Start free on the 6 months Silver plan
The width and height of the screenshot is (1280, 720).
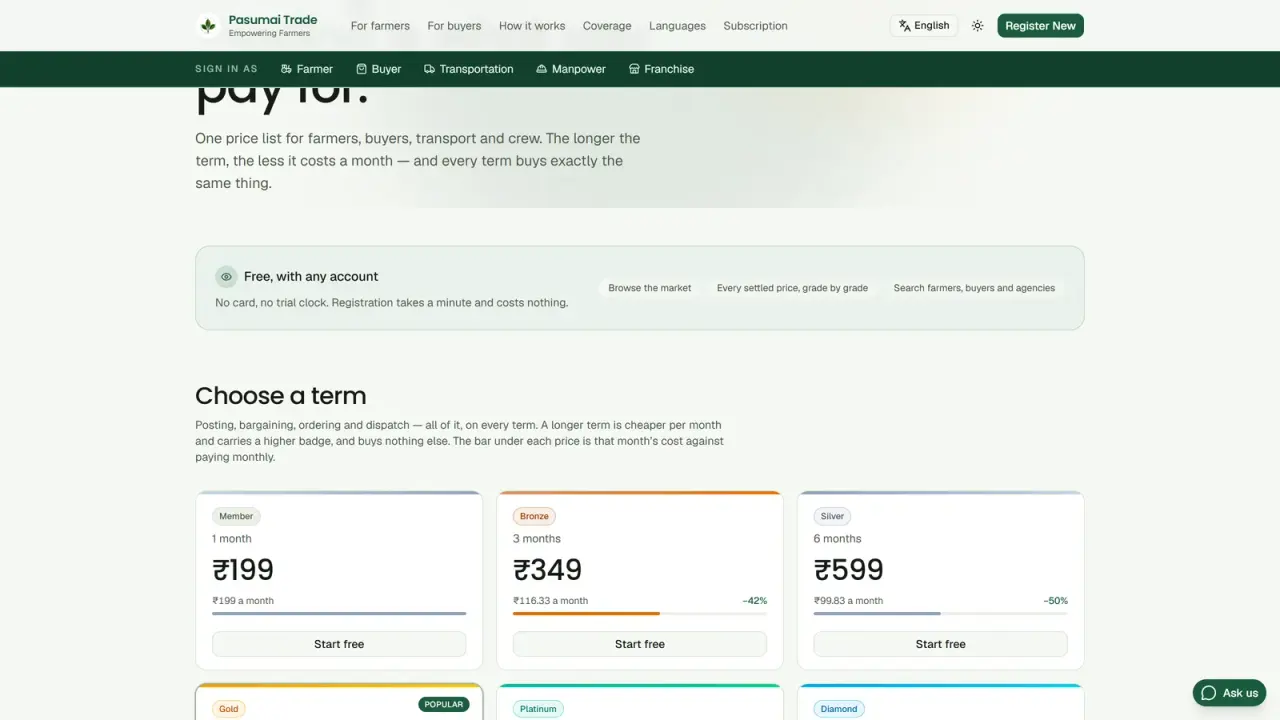941,644
